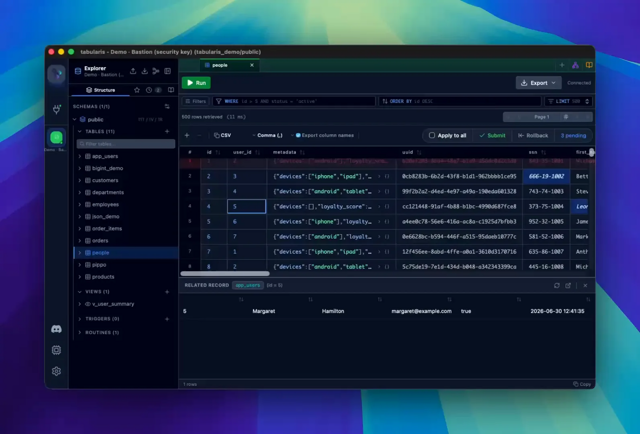
Task: Switch to the Structure tab
Action: pyautogui.click(x=100, y=90)
